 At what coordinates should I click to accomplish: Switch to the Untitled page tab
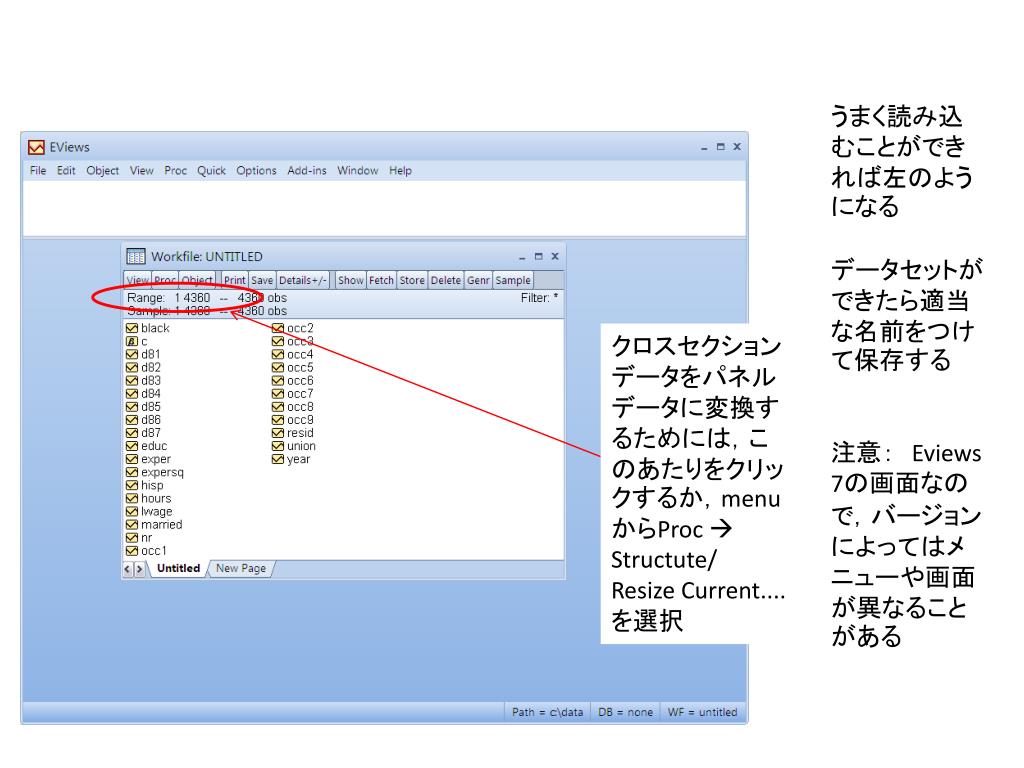(178, 569)
